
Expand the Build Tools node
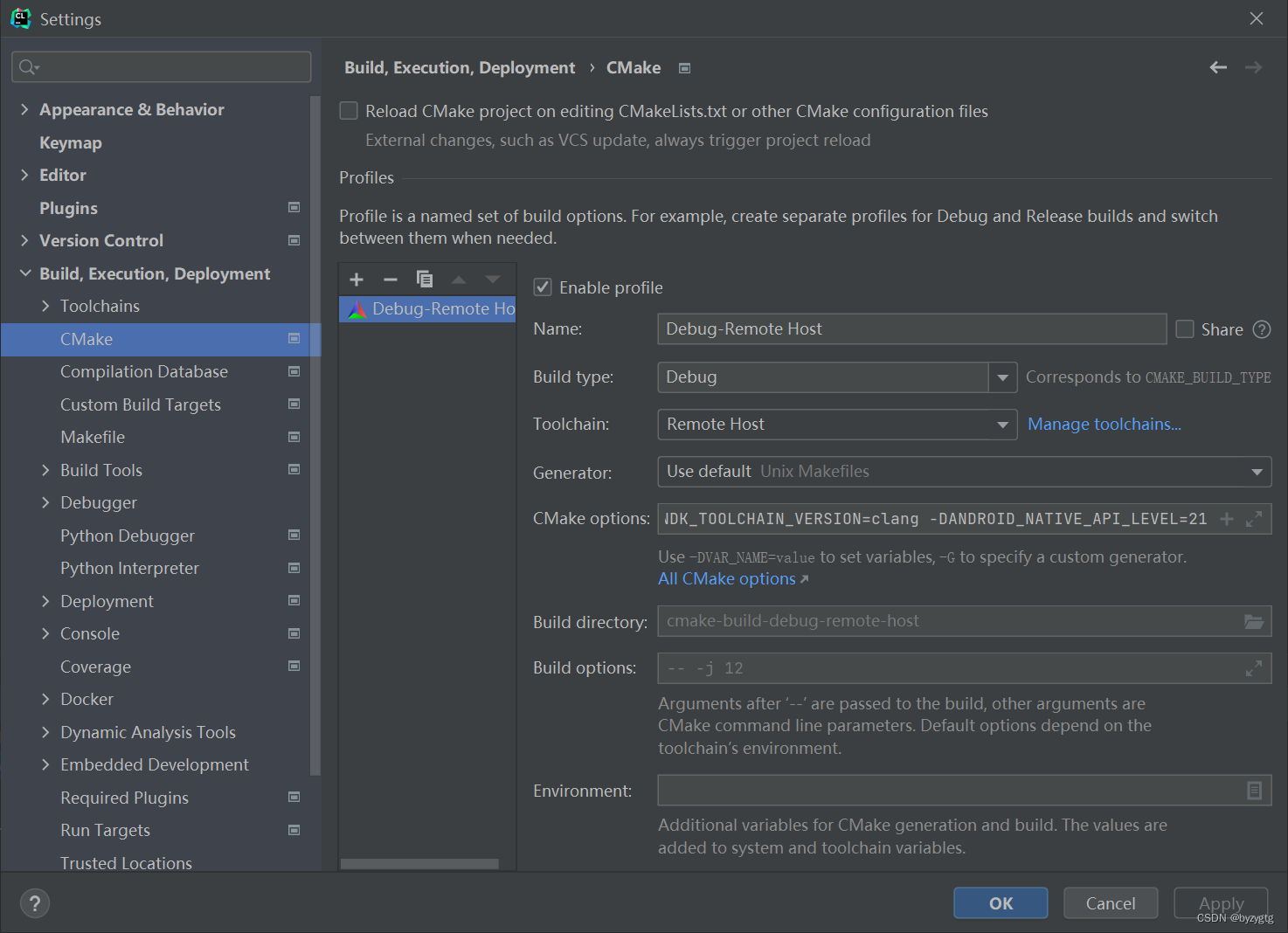tap(45, 470)
